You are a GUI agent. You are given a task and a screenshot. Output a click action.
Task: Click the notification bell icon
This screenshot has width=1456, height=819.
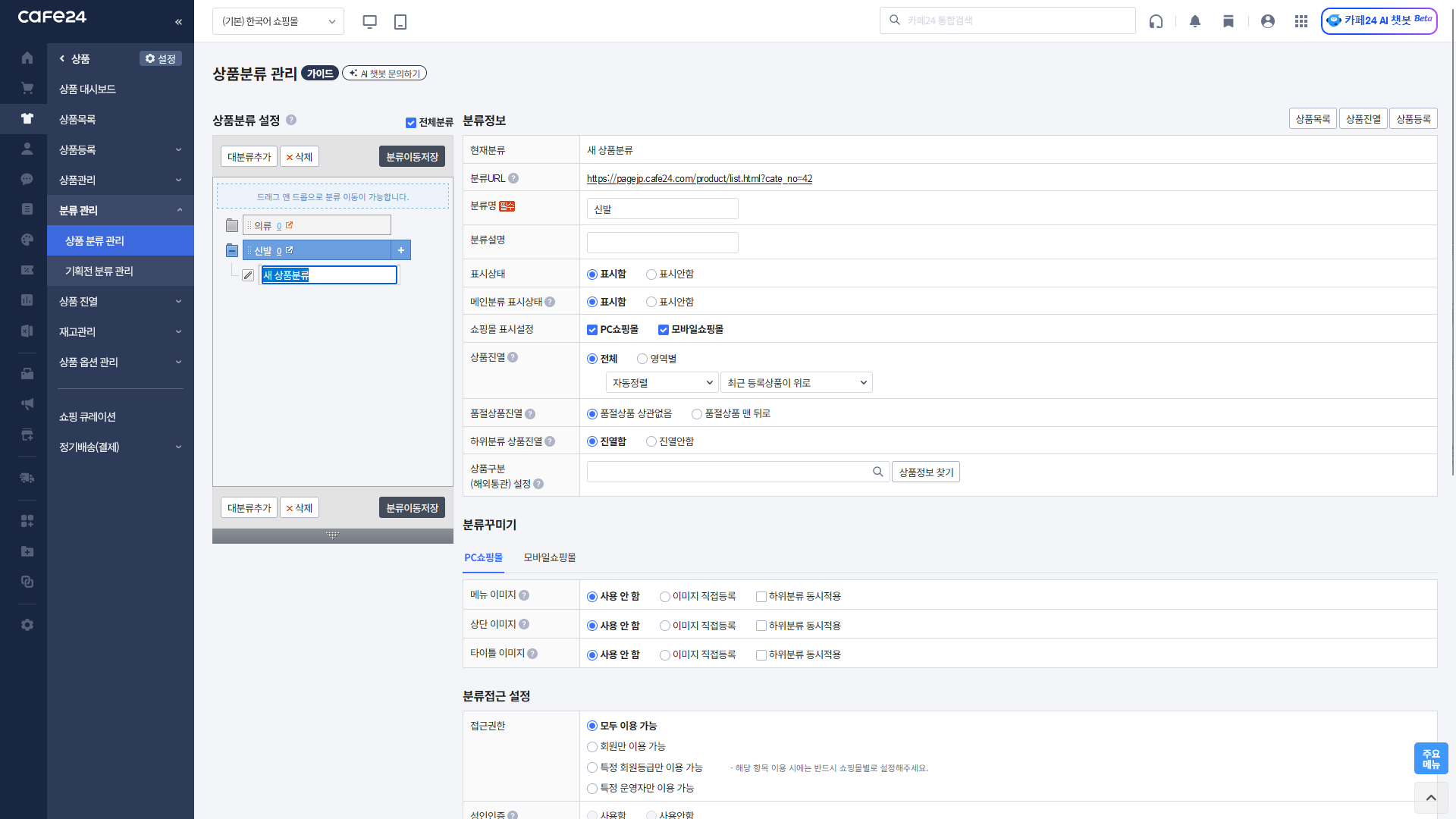1195,21
